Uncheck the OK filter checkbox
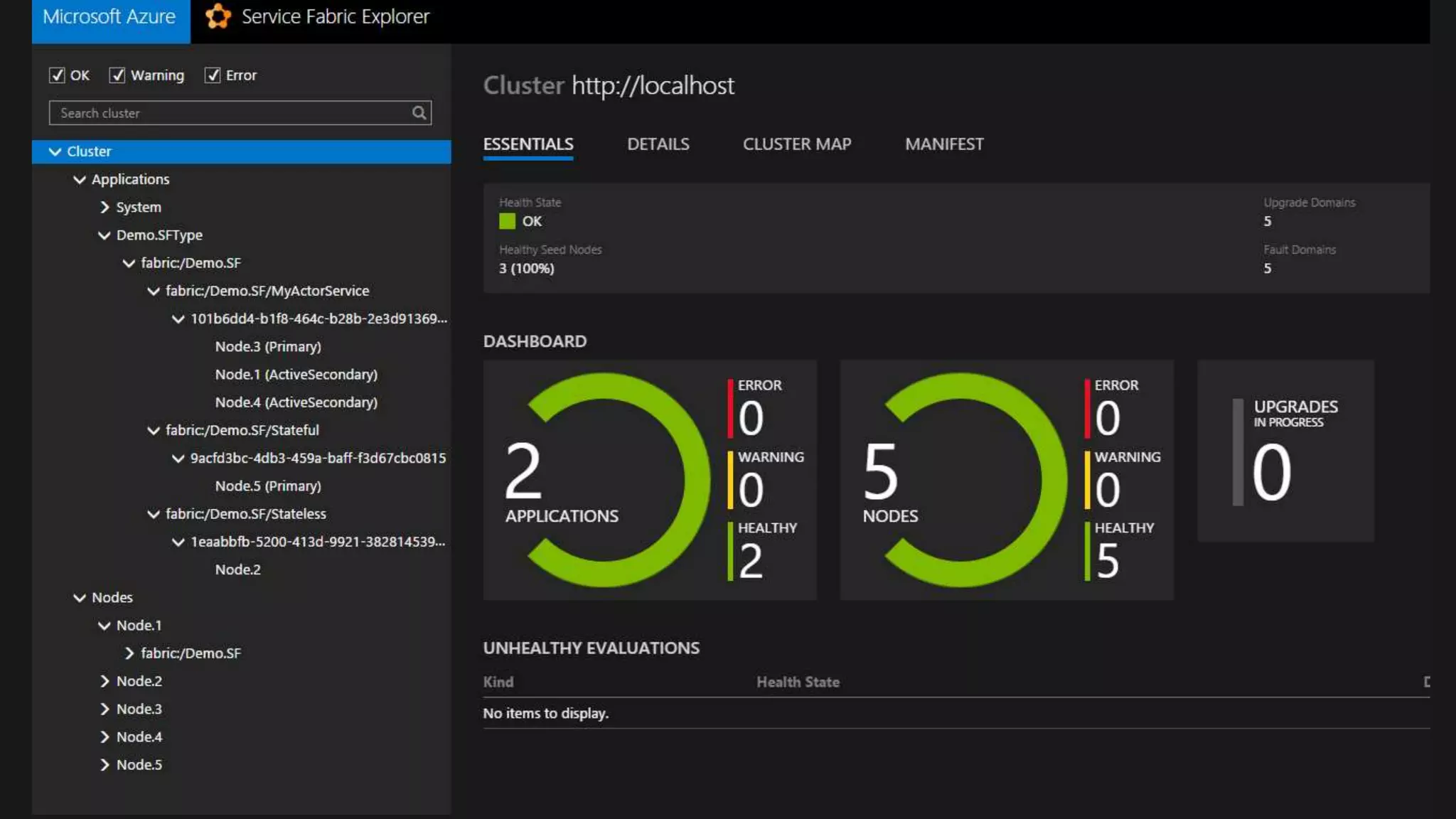Image resolution: width=1456 pixels, height=819 pixels. click(x=57, y=75)
